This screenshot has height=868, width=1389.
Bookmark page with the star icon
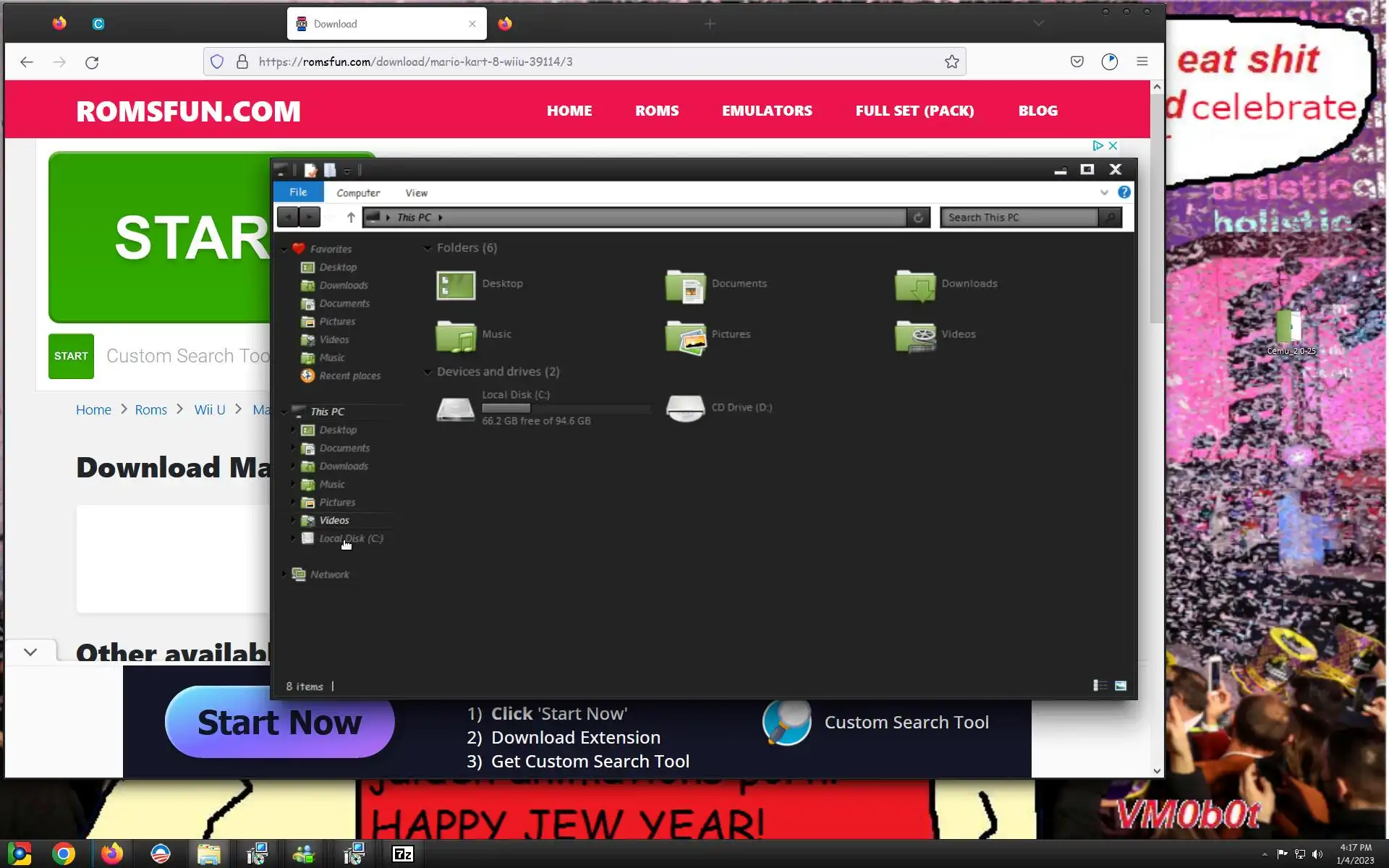tap(952, 62)
